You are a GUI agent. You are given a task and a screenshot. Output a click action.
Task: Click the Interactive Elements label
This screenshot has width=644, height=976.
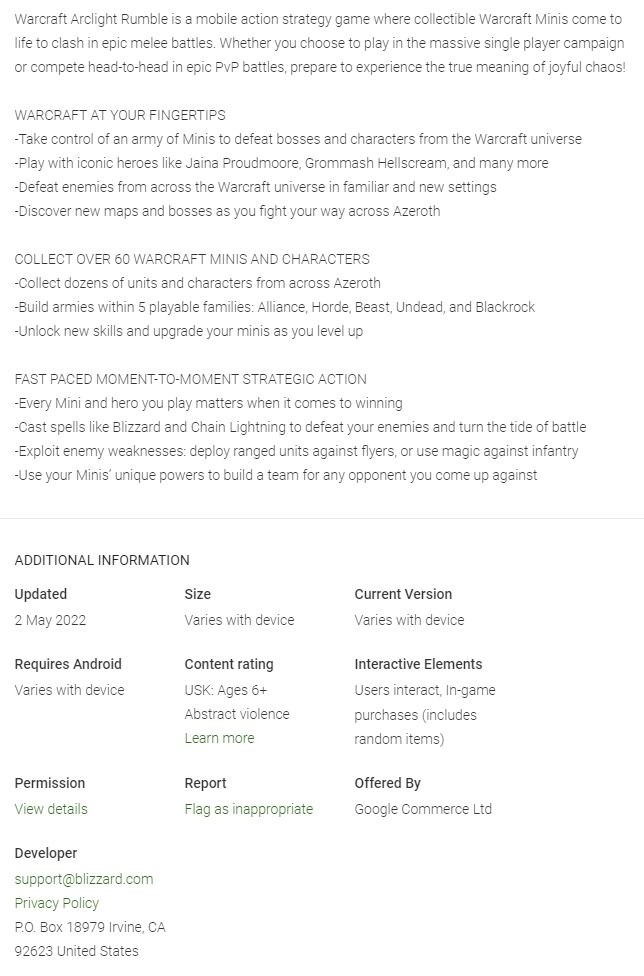tap(418, 664)
